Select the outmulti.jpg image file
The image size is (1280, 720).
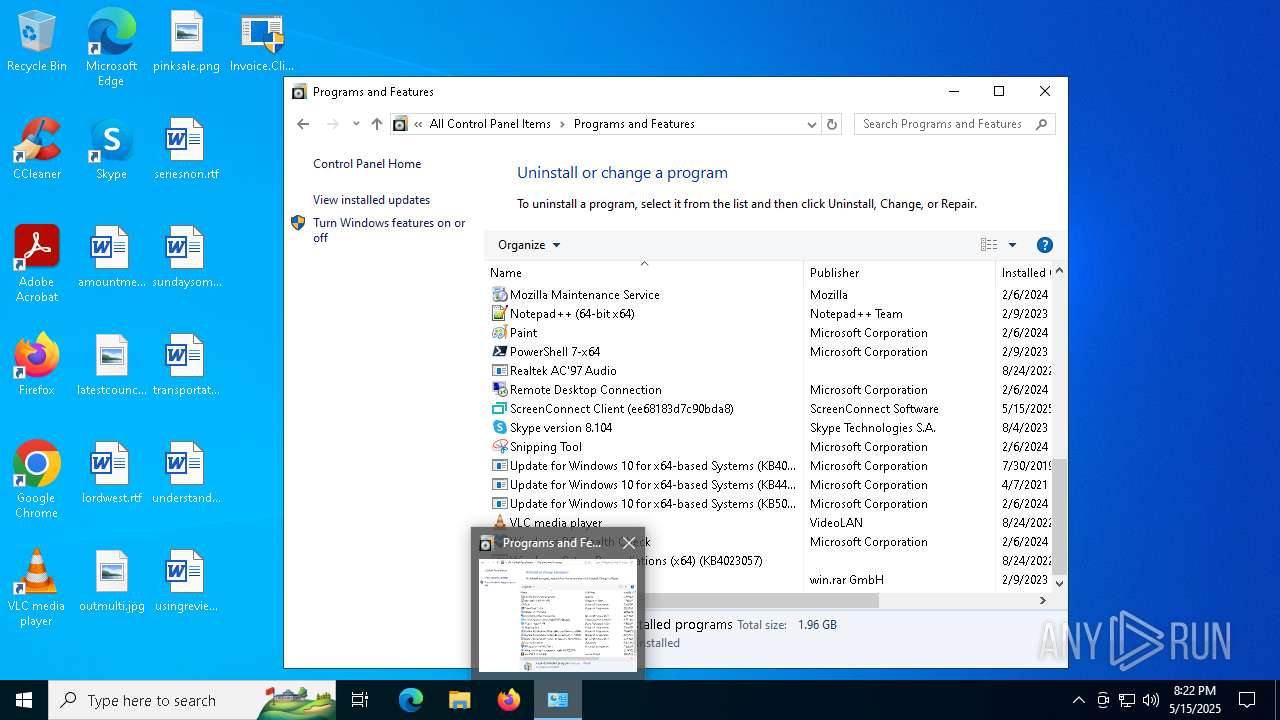[111, 582]
